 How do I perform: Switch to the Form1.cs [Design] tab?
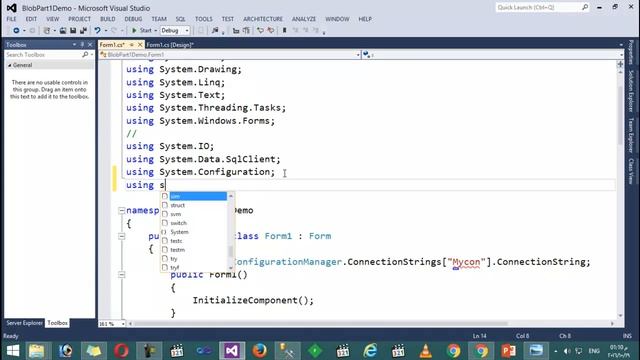(170, 45)
